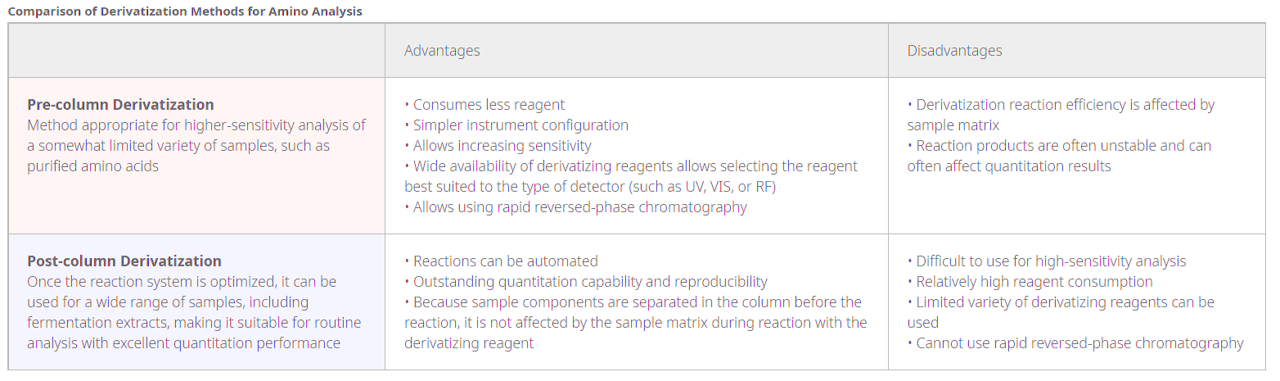Image resolution: width=1280 pixels, height=381 pixels.
Task: Click 'Relatively high reagent consumption' bullet
Action: [1030, 282]
